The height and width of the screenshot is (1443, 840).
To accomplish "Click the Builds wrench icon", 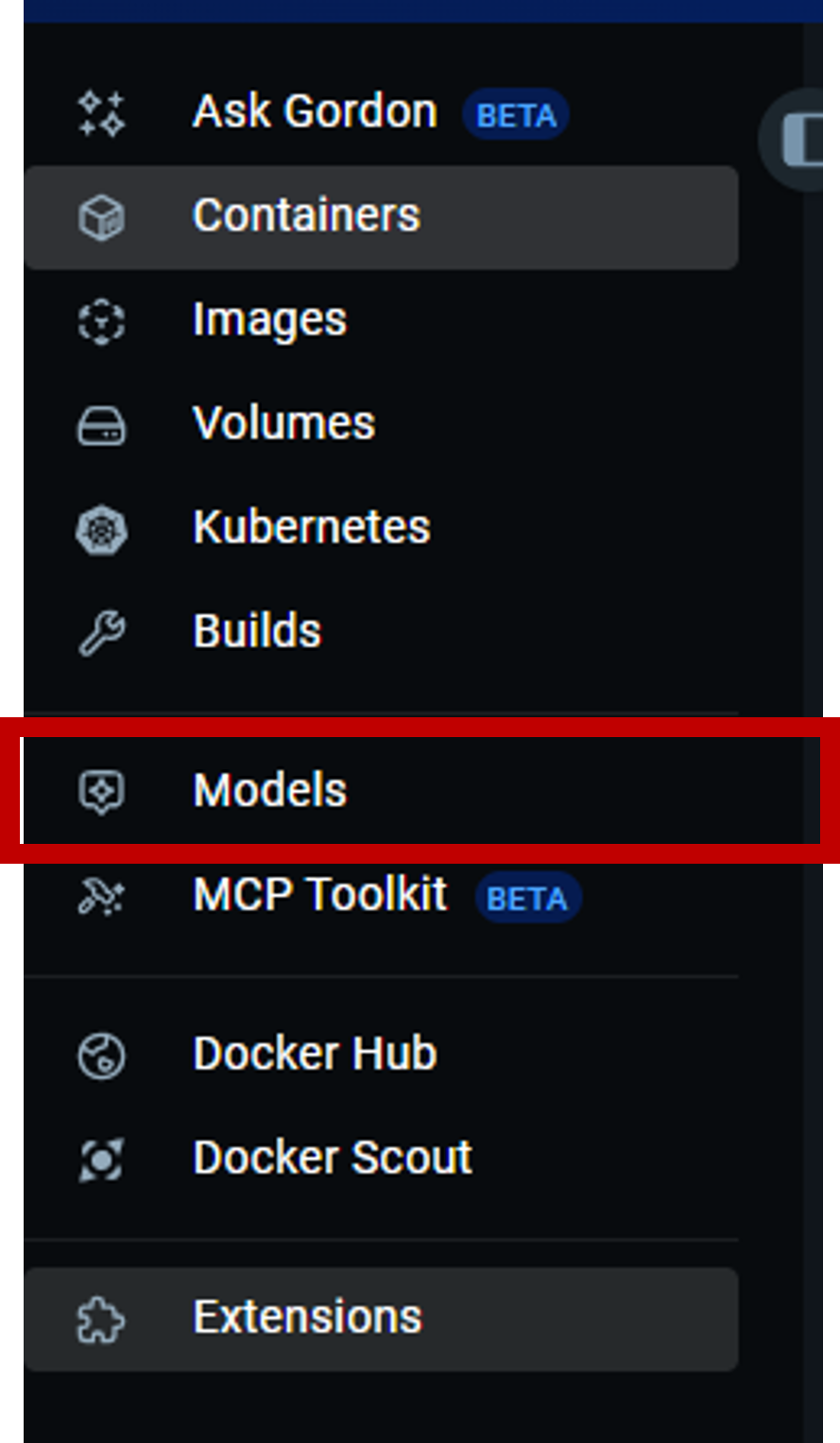I will (101, 632).
